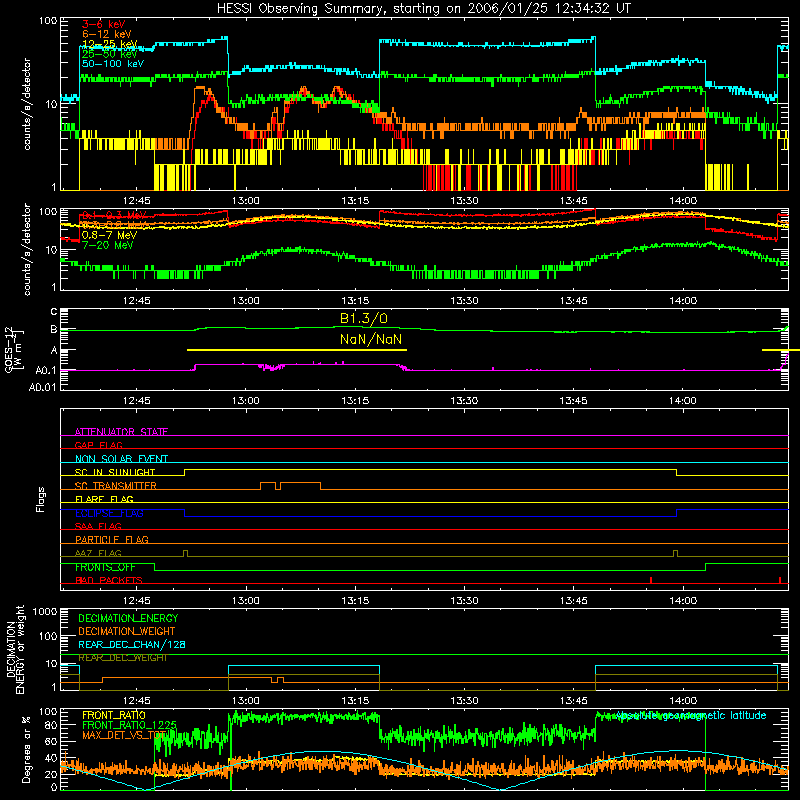Click the 7-20 MeV legend label

click(107, 245)
